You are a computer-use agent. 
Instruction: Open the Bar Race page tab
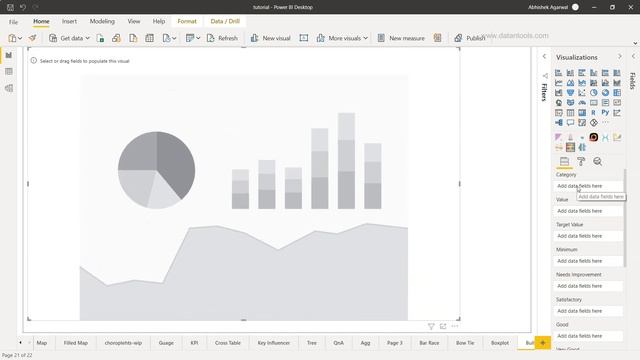point(429,343)
